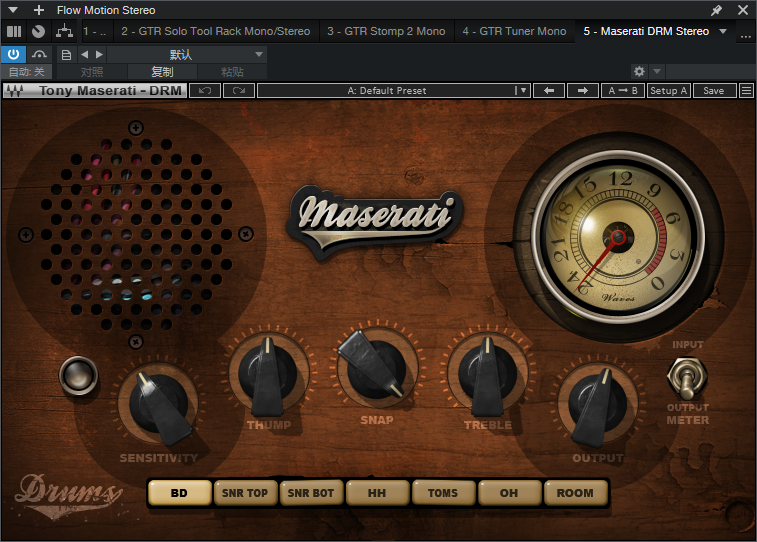Click the 对照 compare button
The height and width of the screenshot is (542, 757).
tap(92, 72)
